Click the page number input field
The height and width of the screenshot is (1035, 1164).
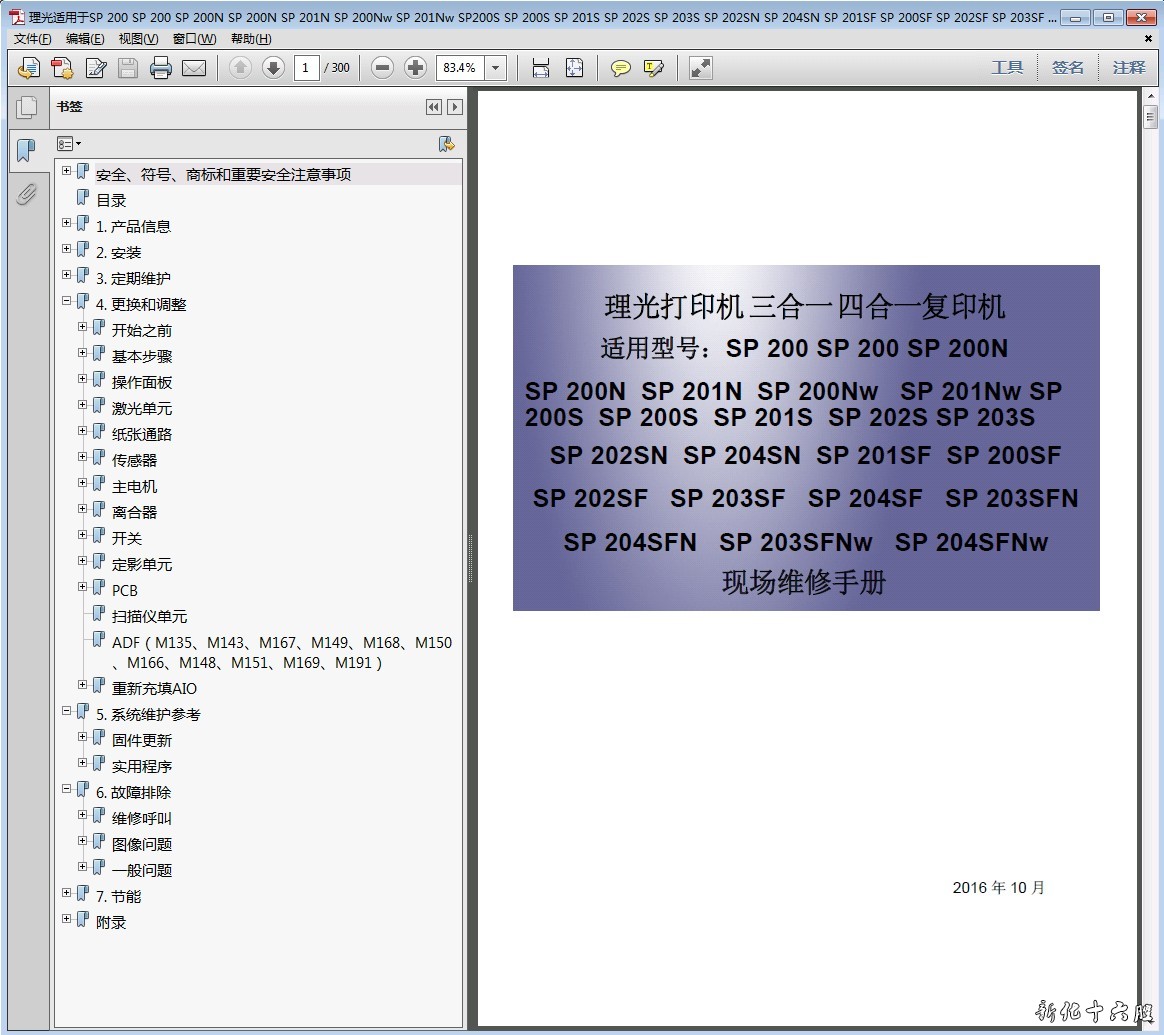click(x=306, y=68)
